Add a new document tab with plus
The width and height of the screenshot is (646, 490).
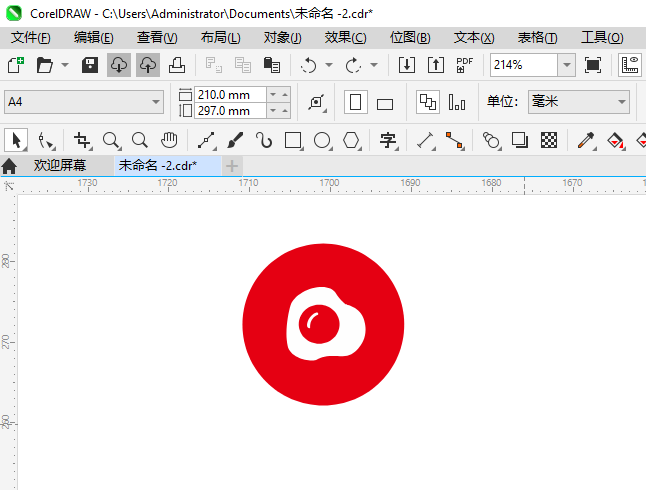(x=232, y=166)
